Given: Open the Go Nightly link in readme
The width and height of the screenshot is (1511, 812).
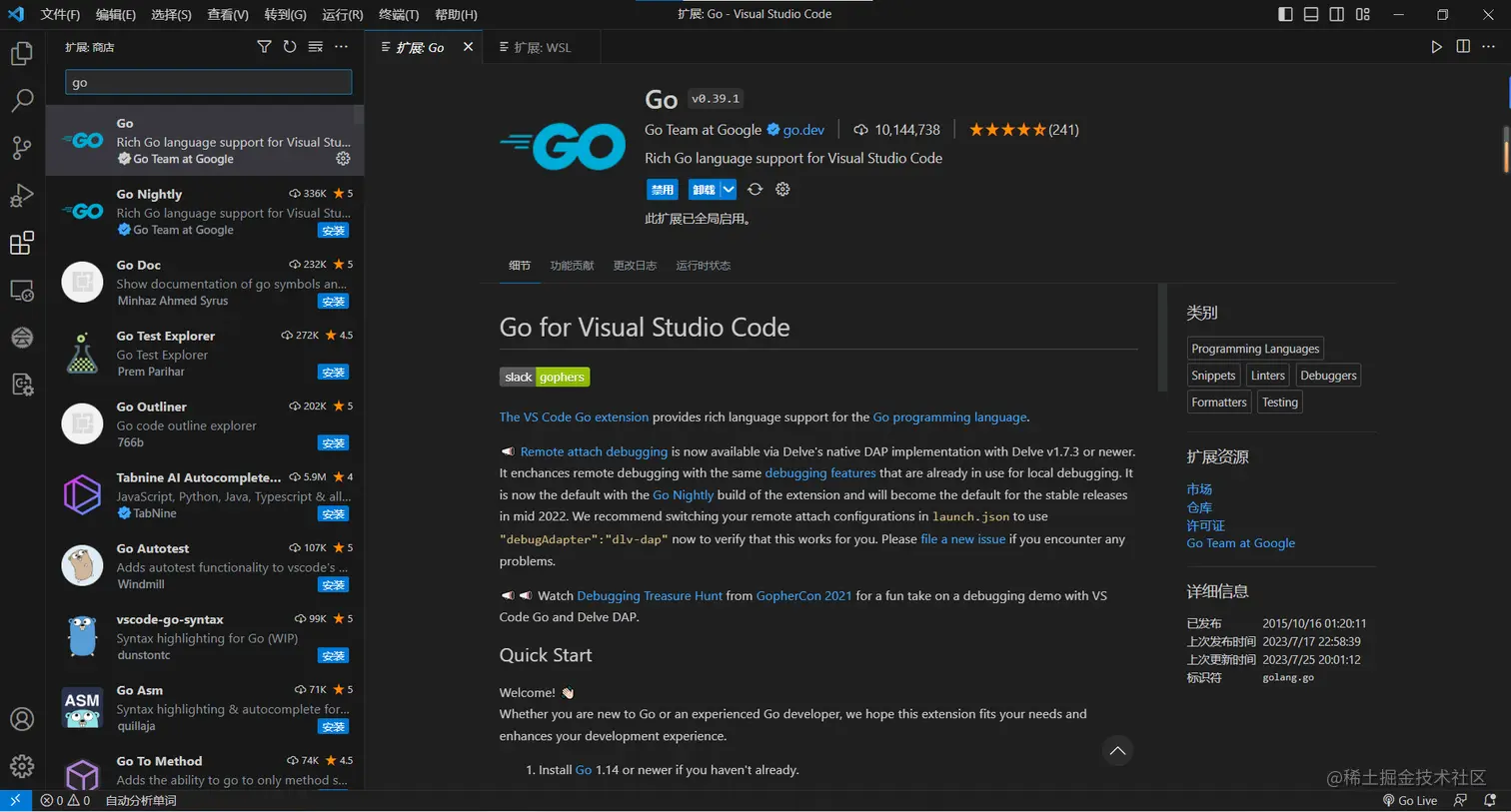Looking at the screenshot, I should pos(683,495).
